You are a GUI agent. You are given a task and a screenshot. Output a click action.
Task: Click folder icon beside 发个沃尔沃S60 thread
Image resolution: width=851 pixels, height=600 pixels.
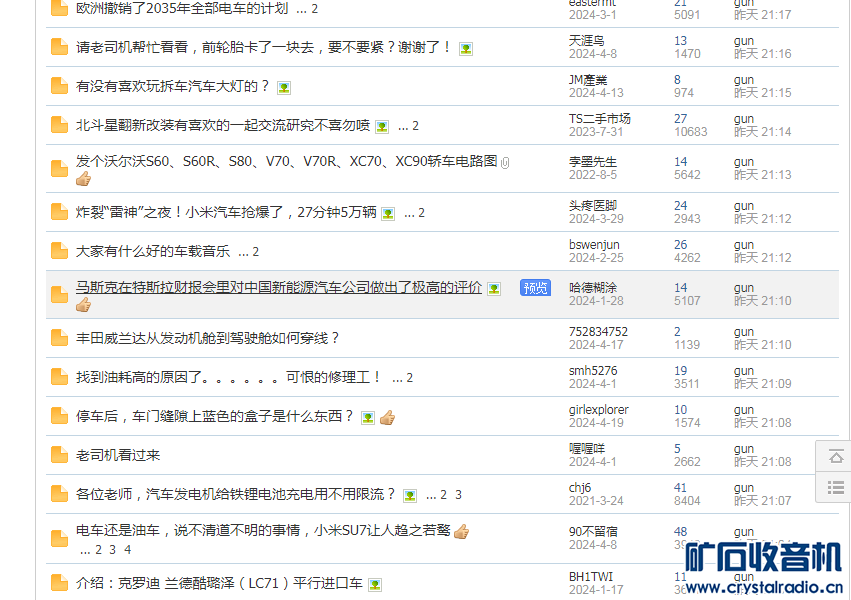click(59, 169)
